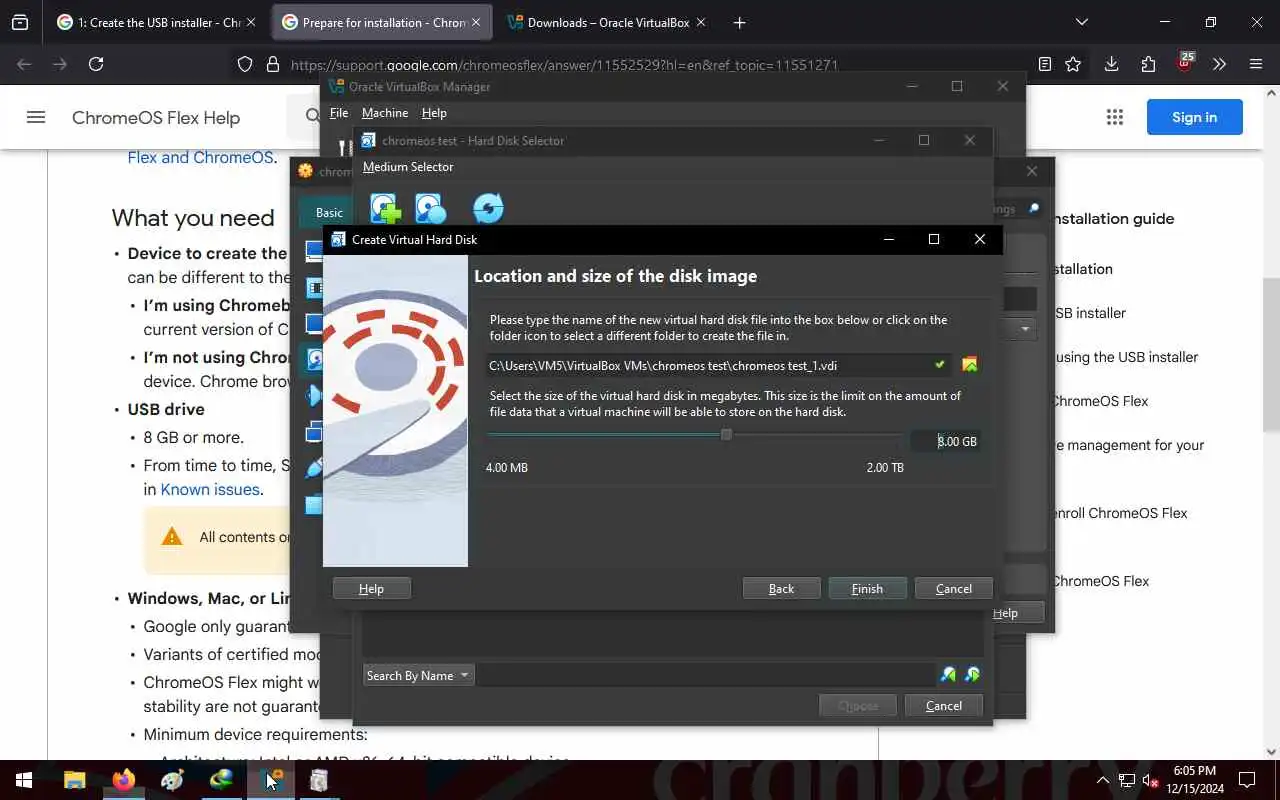
Task: Open the paint palette app on taskbar
Action: [173, 780]
